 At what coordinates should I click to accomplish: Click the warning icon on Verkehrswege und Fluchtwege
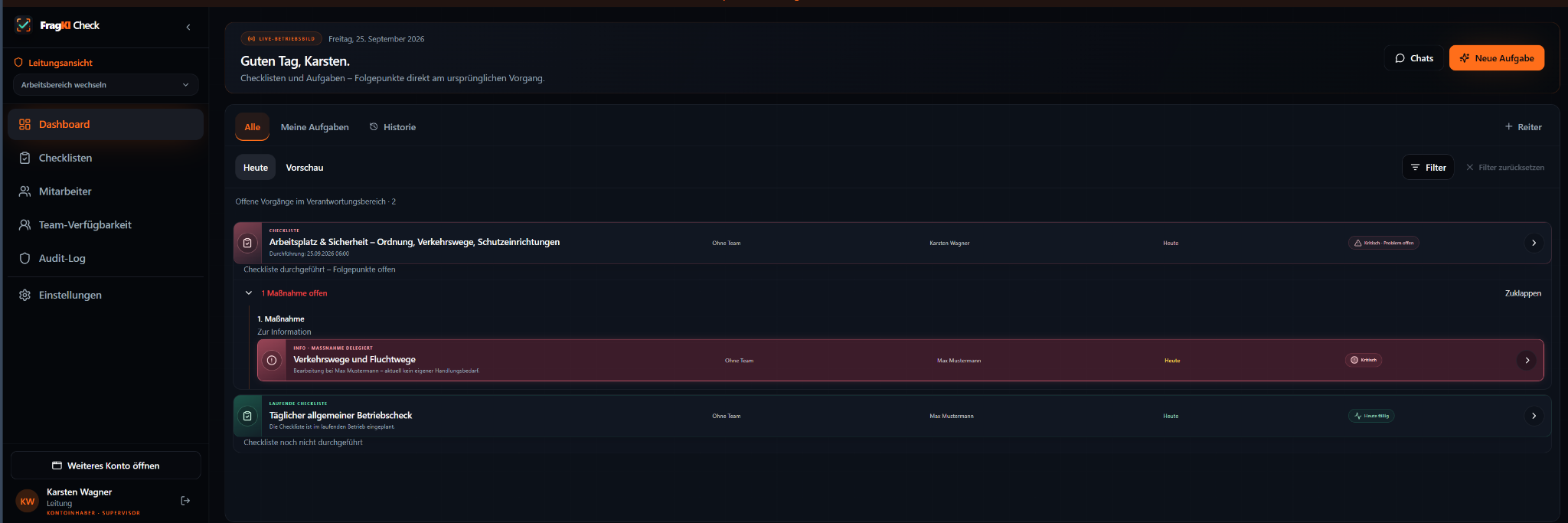(272, 360)
